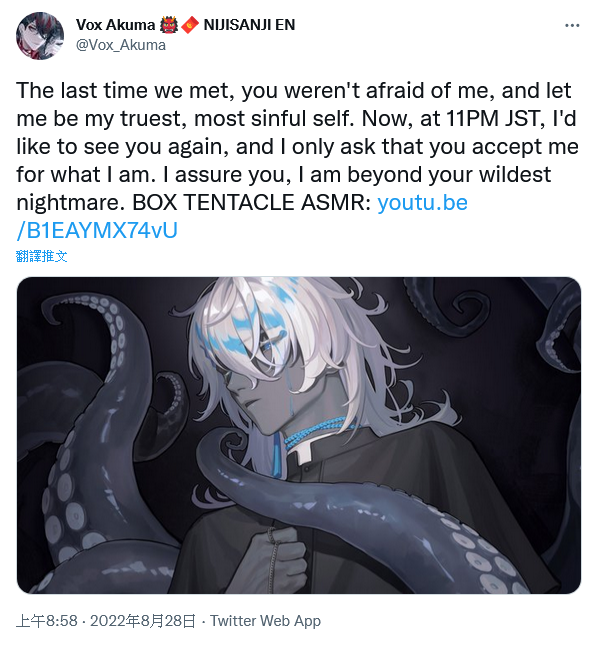The image size is (598, 647).
Task: Open the youtu.be/B1EAYMX74vU link
Action: (x=241, y=216)
